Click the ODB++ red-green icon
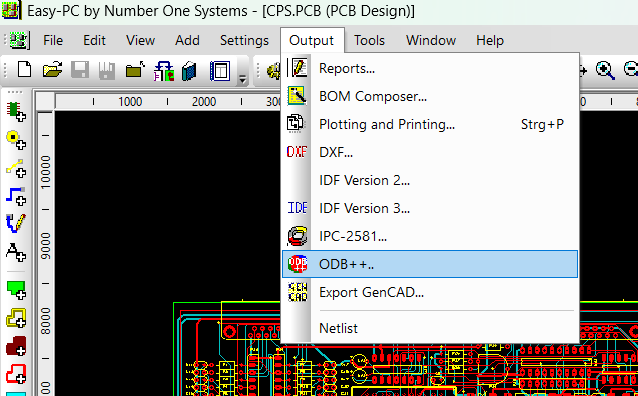Image resolution: width=638 pixels, height=396 pixels. coord(298,264)
